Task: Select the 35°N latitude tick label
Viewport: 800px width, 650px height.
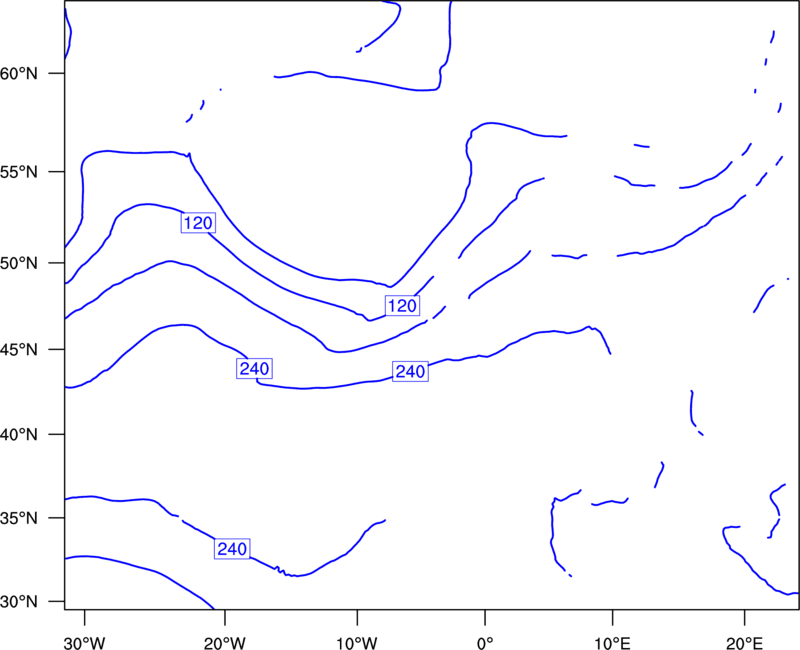Action: tap(19, 518)
